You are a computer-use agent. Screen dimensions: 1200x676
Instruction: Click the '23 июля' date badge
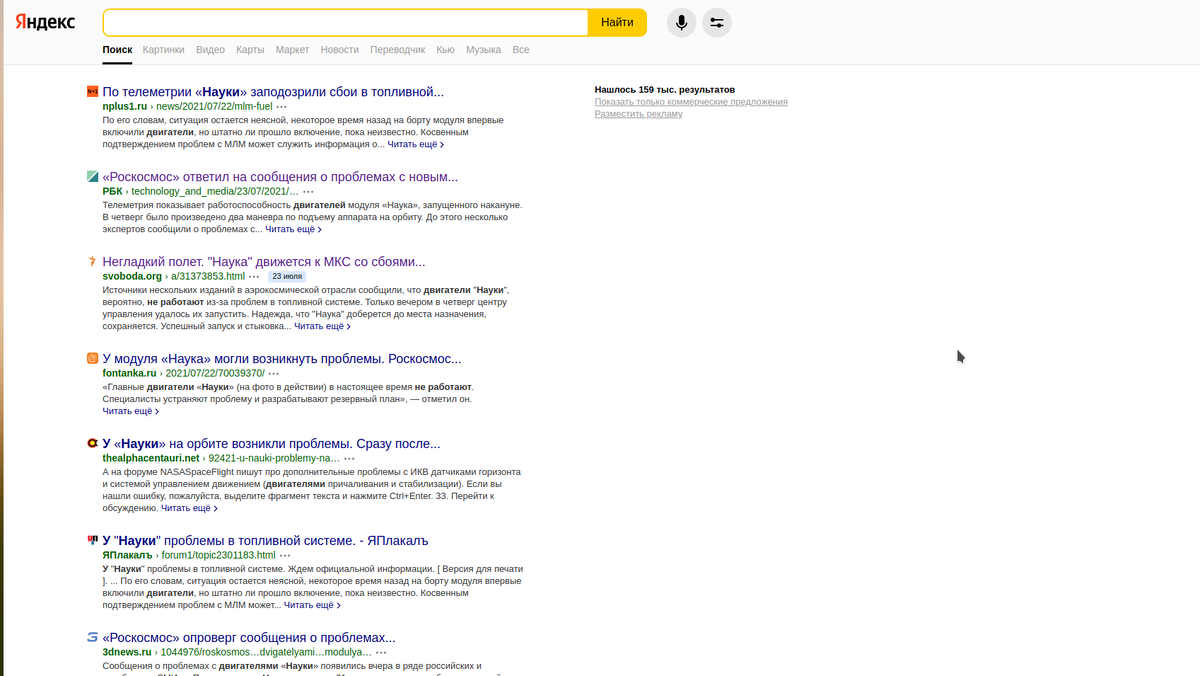[287, 276]
